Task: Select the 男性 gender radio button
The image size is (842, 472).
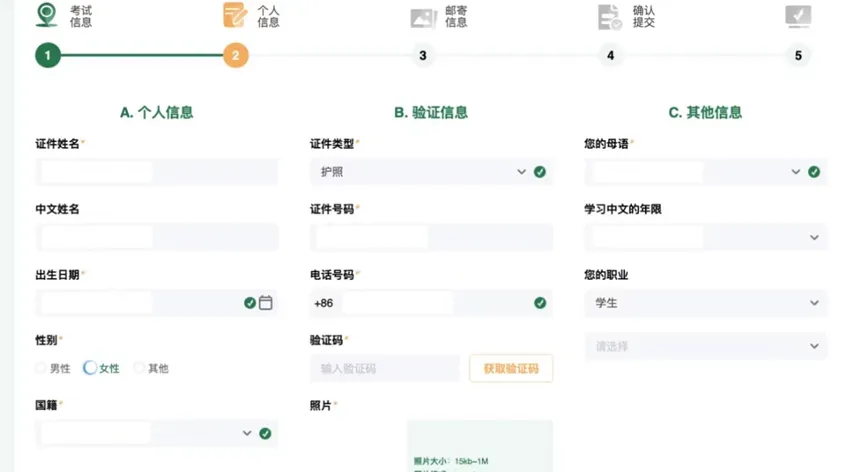Action: pos(41,368)
